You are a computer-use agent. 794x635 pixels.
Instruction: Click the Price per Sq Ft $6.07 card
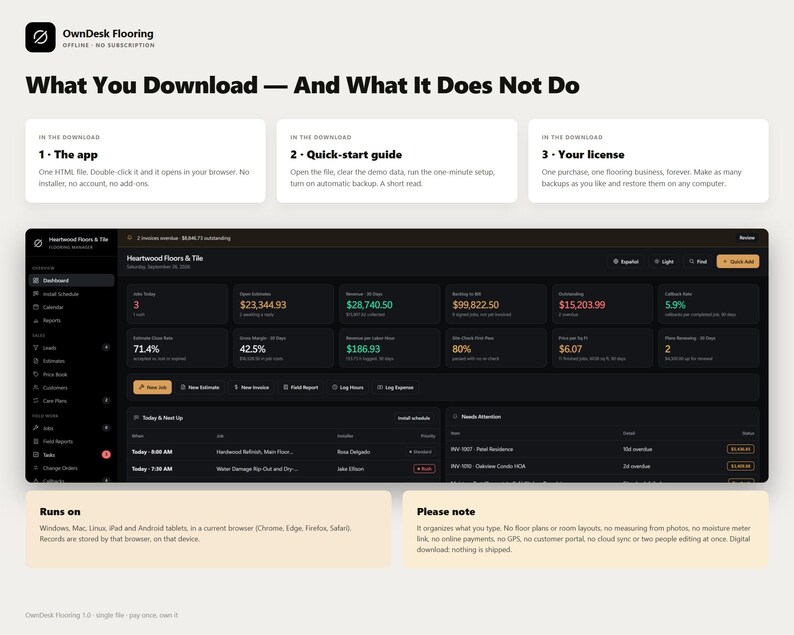(x=603, y=348)
